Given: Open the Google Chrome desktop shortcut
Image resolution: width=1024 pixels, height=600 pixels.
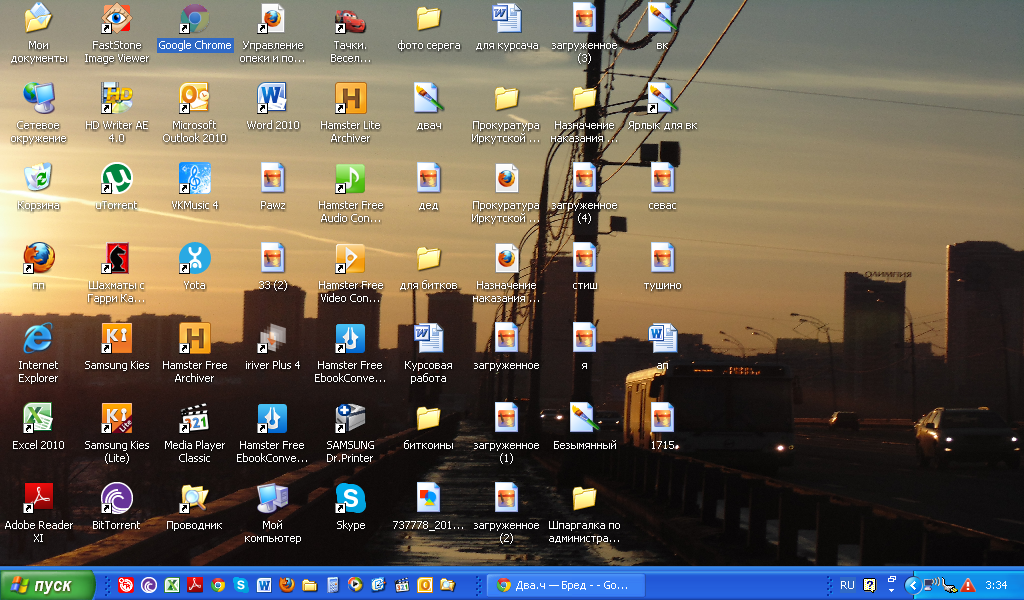Looking at the screenshot, I should coord(194,20).
